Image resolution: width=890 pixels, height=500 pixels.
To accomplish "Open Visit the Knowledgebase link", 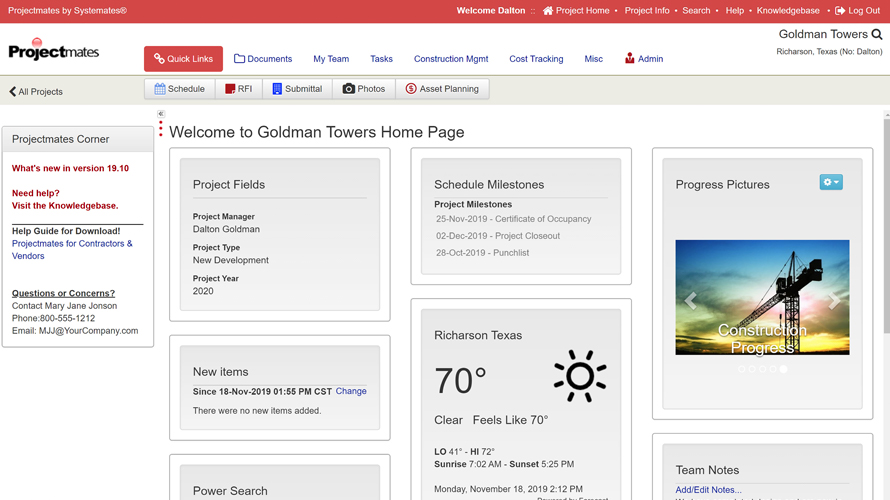I will click(65, 205).
